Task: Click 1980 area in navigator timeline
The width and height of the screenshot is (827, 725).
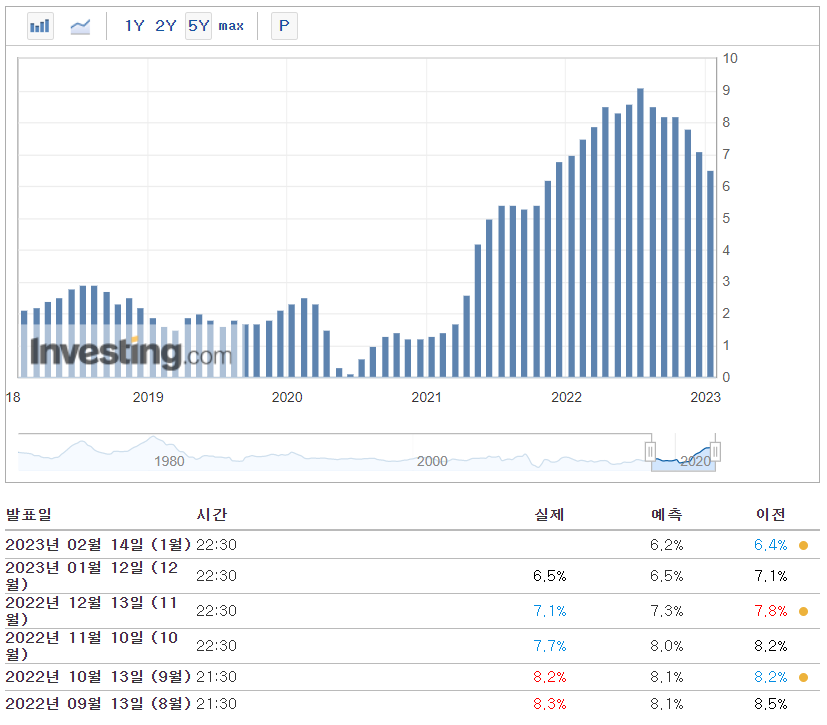Action: 169,461
